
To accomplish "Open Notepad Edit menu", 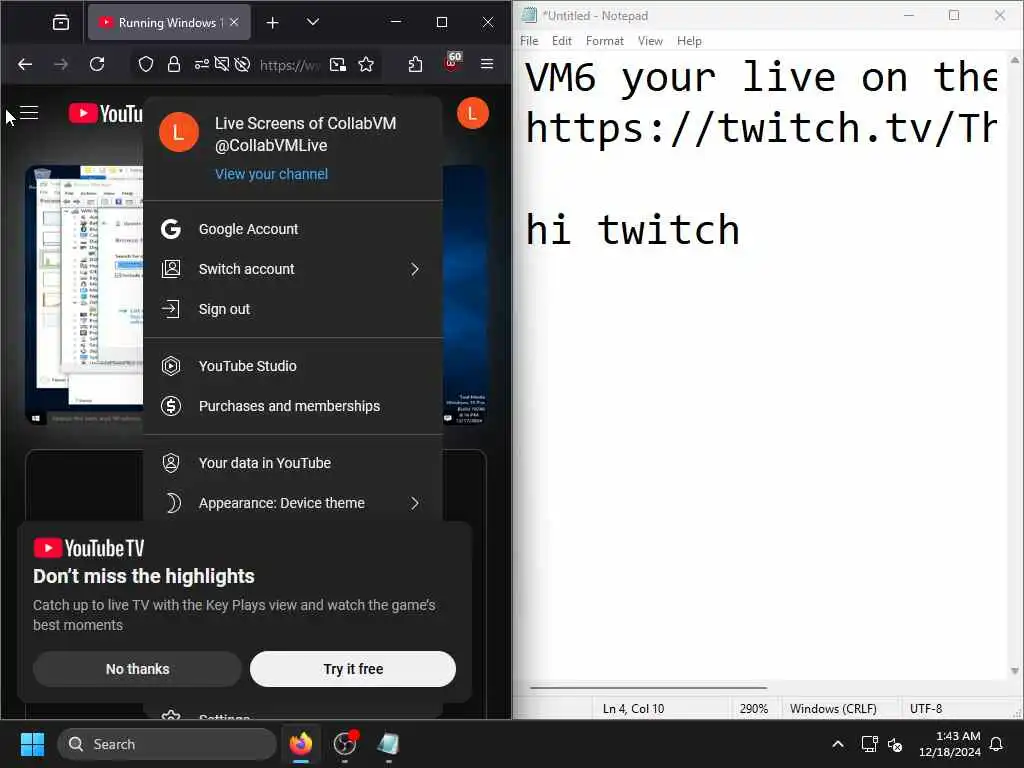I will 562,40.
